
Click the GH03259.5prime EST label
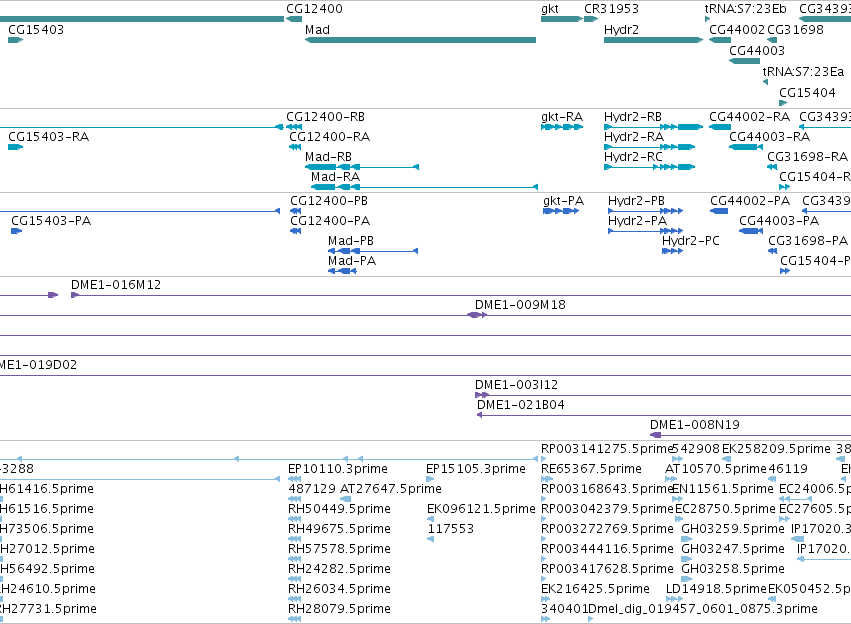pos(733,529)
